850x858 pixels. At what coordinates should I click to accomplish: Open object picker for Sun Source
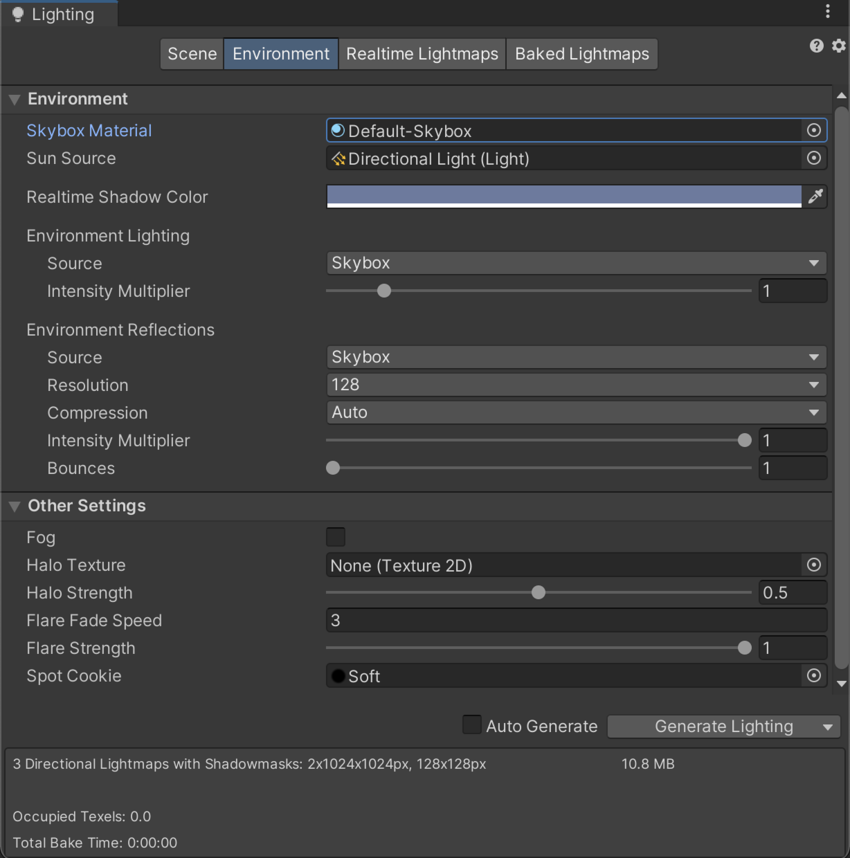tap(814, 158)
